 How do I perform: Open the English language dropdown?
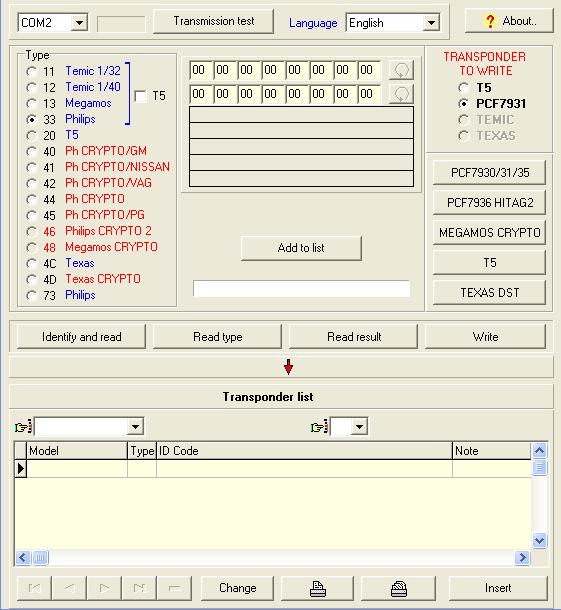431,23
